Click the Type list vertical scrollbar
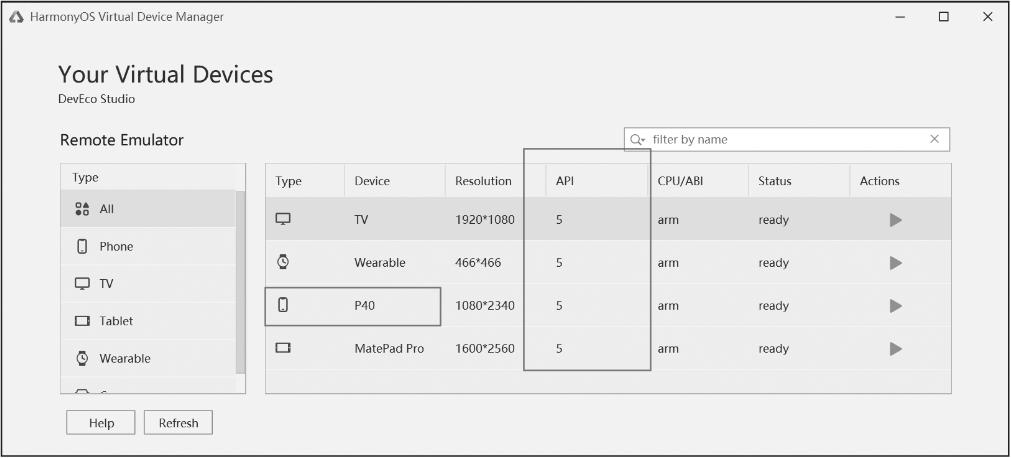This screenshot has height=458, width=1011. click(x=240, y=280)
